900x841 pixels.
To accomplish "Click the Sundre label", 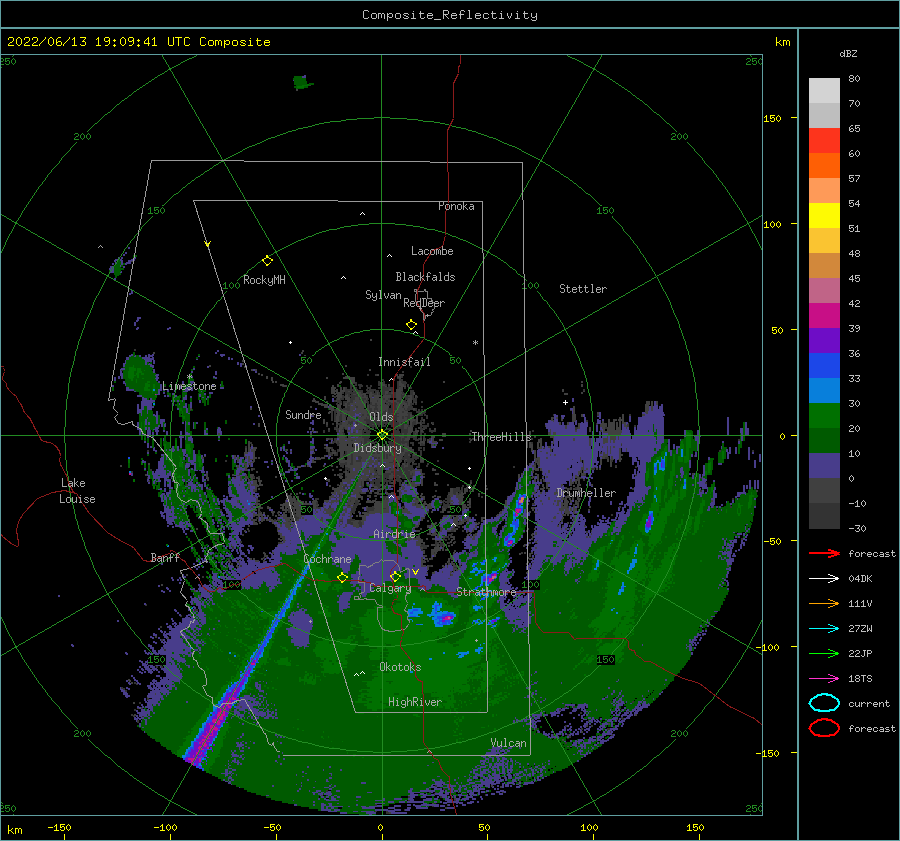I will pyautogui.click(x=303, y=414).
